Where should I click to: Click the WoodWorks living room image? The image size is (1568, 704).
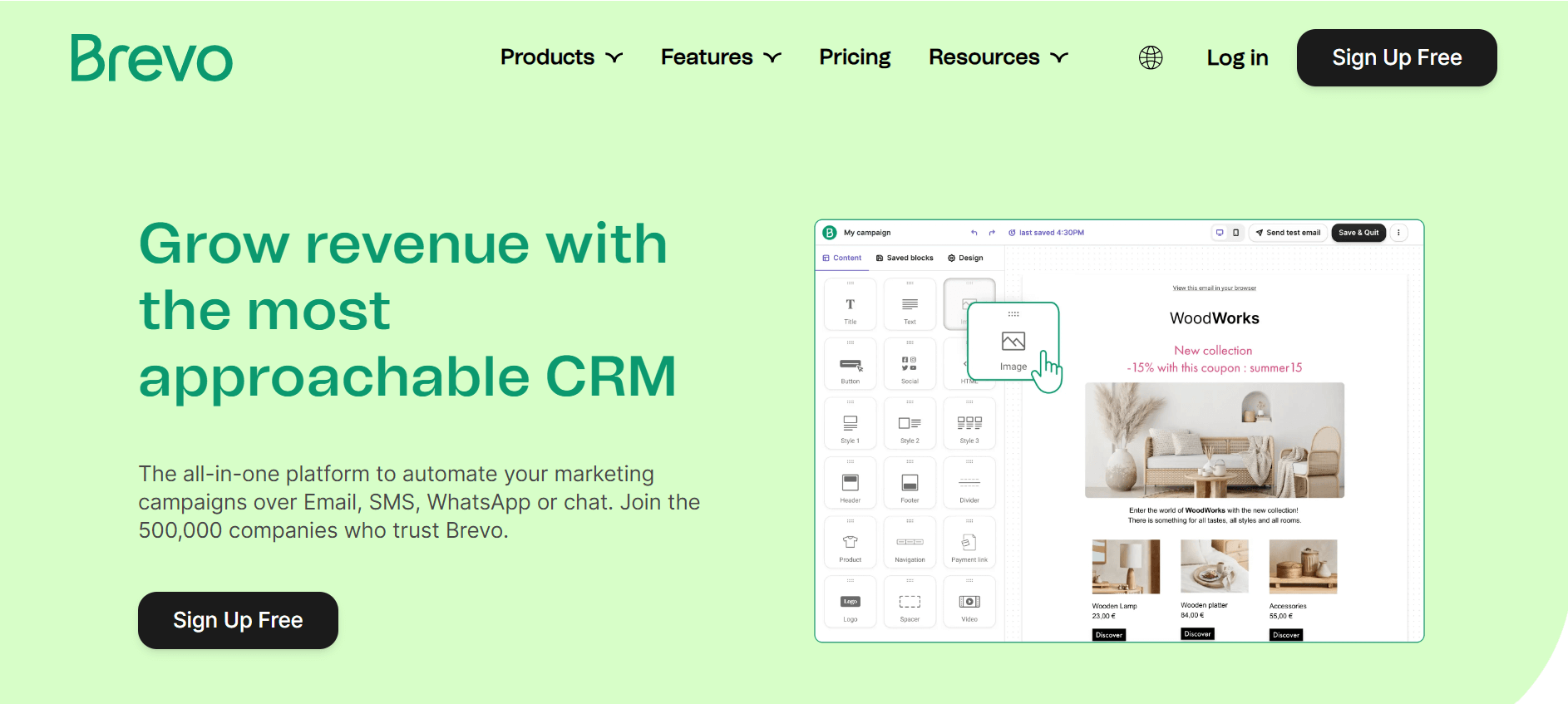[1215, 440]
